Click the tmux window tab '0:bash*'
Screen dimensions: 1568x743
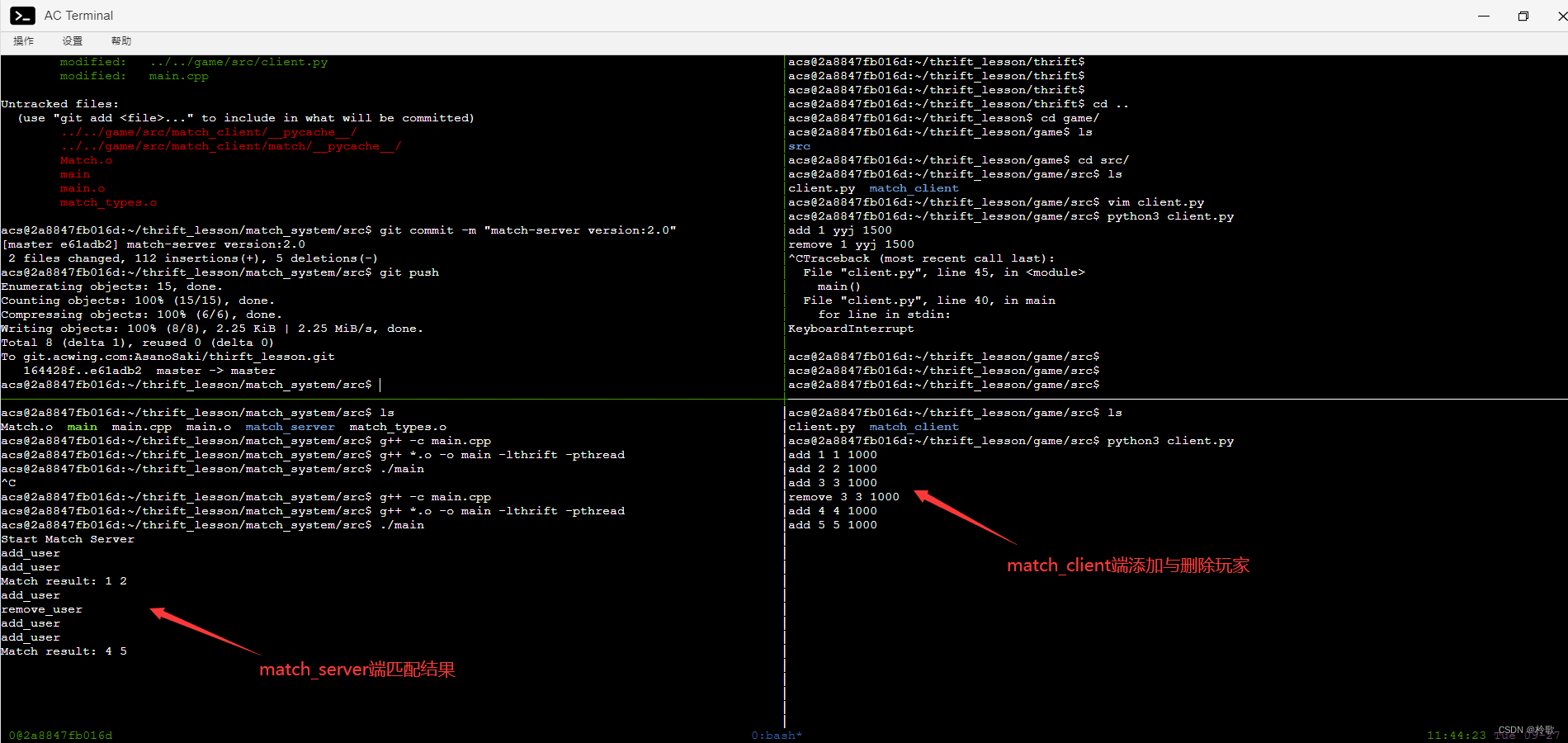pyautogui.click(x=776, y=736)
